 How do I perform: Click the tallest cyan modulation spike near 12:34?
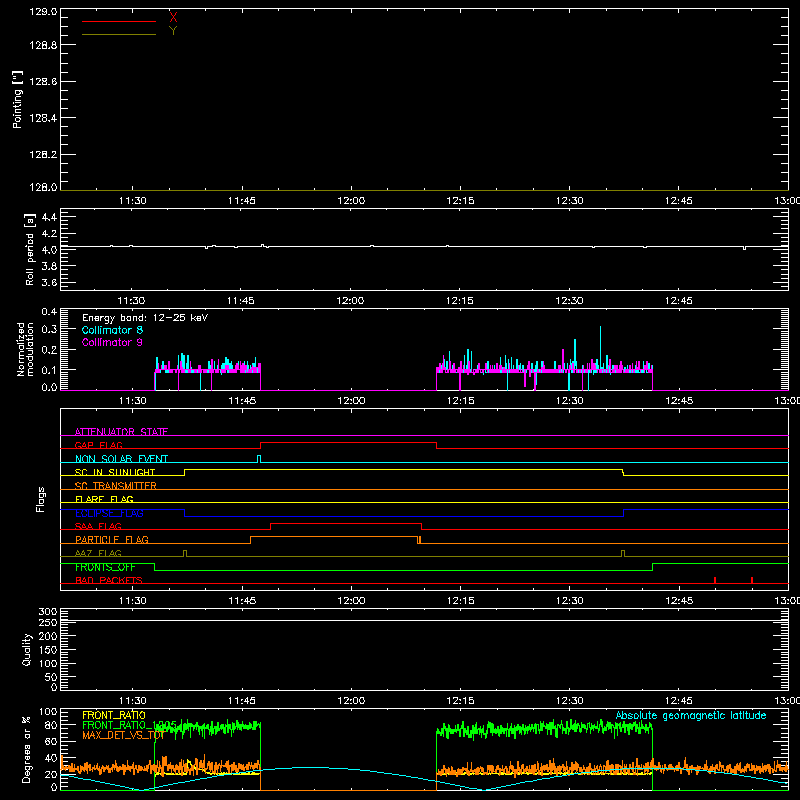601,349
